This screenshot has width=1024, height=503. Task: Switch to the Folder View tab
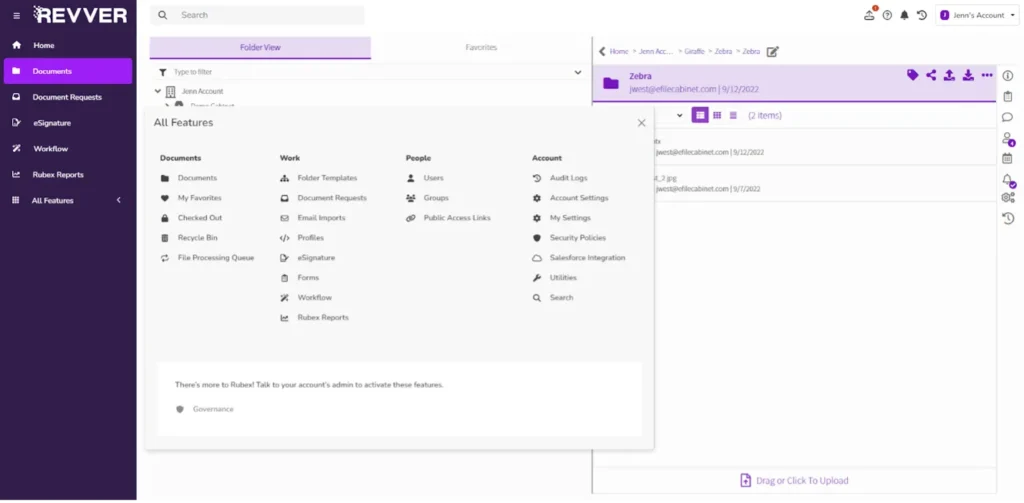tap(260, 48)
